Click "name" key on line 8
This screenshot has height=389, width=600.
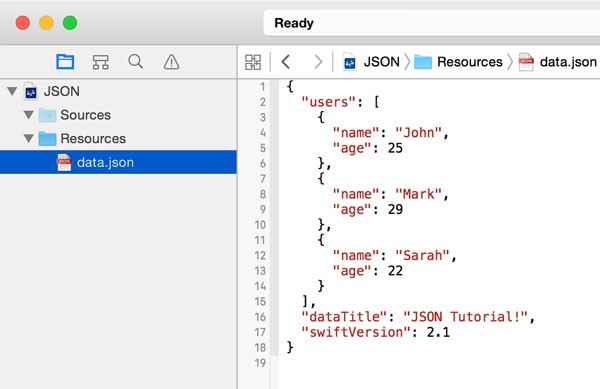click(x=356, y=194)
